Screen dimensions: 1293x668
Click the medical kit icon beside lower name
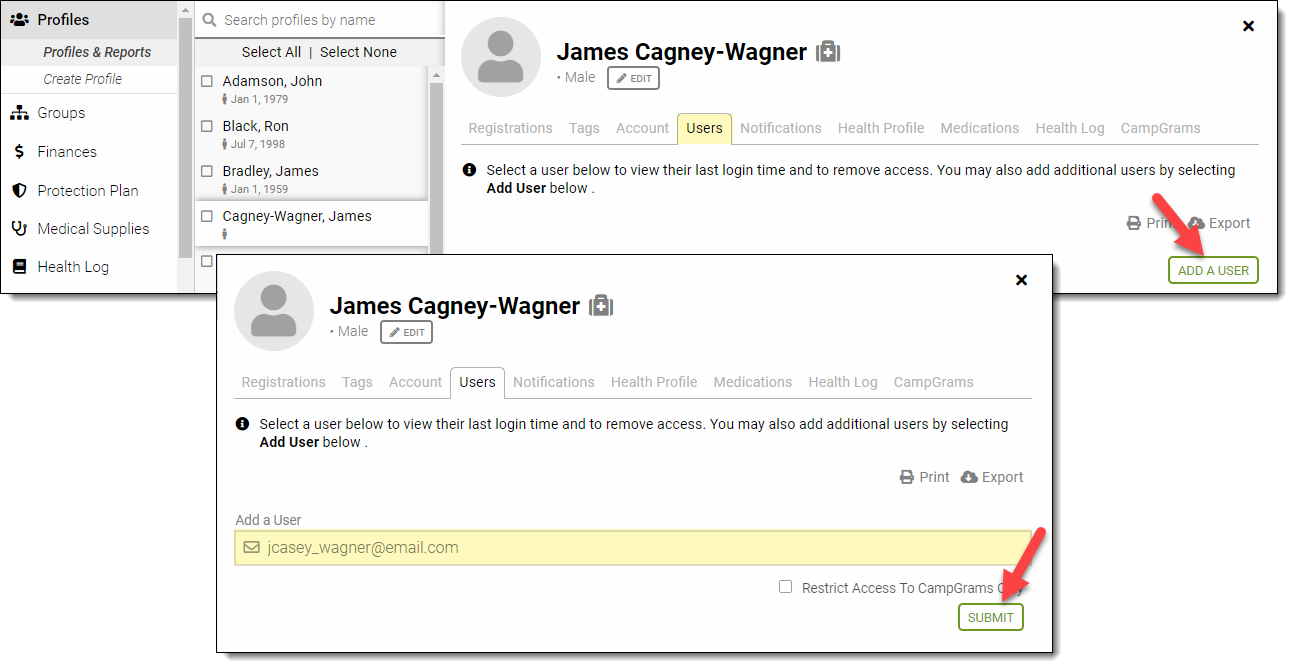coord(600,306)
